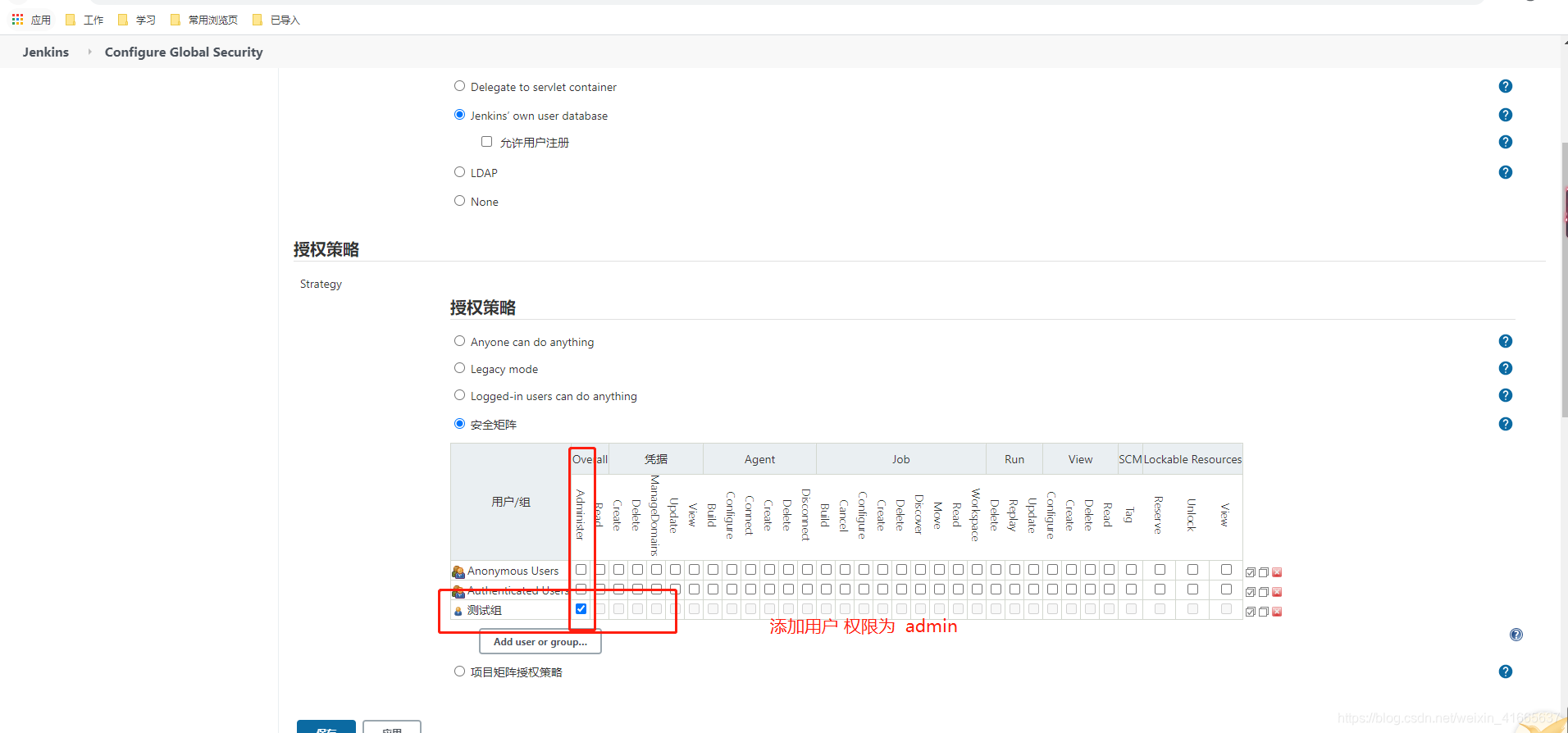Check Lockable Resources View for Anonymous Users
The image size is (1568, 733).
click(x=1226, y=570)
